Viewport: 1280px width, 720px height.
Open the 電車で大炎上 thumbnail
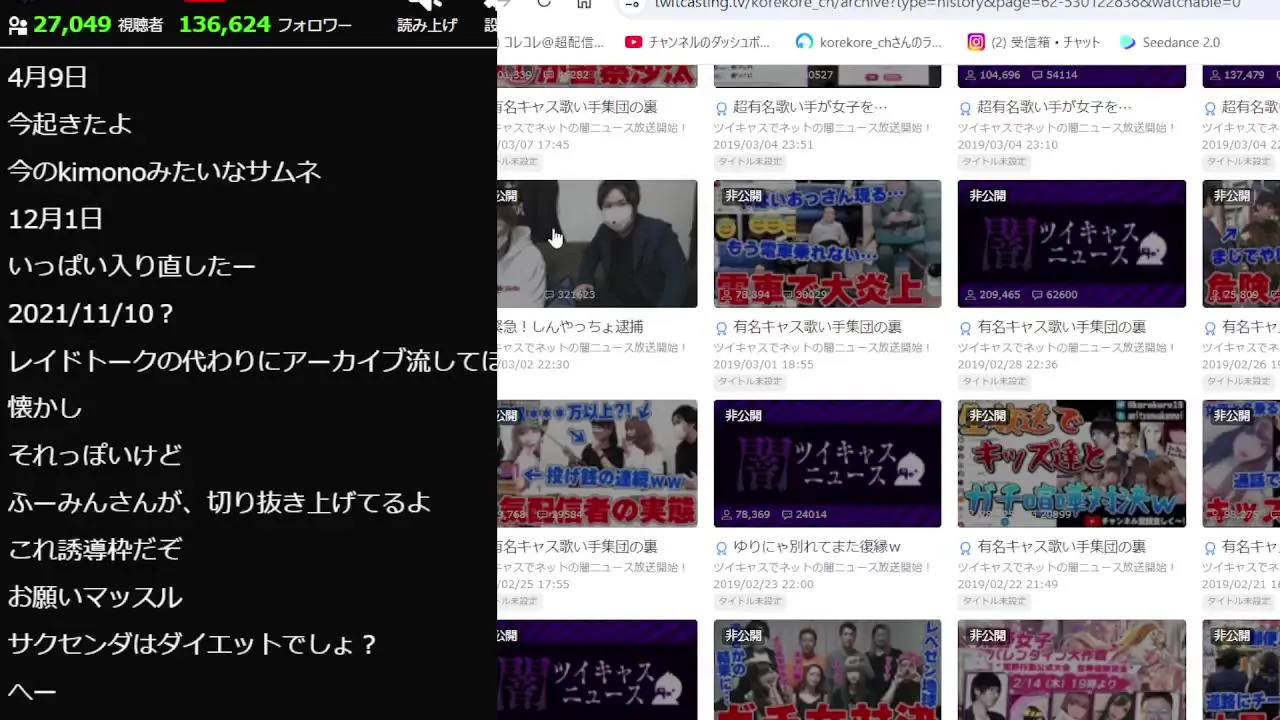tap(827, 244)
